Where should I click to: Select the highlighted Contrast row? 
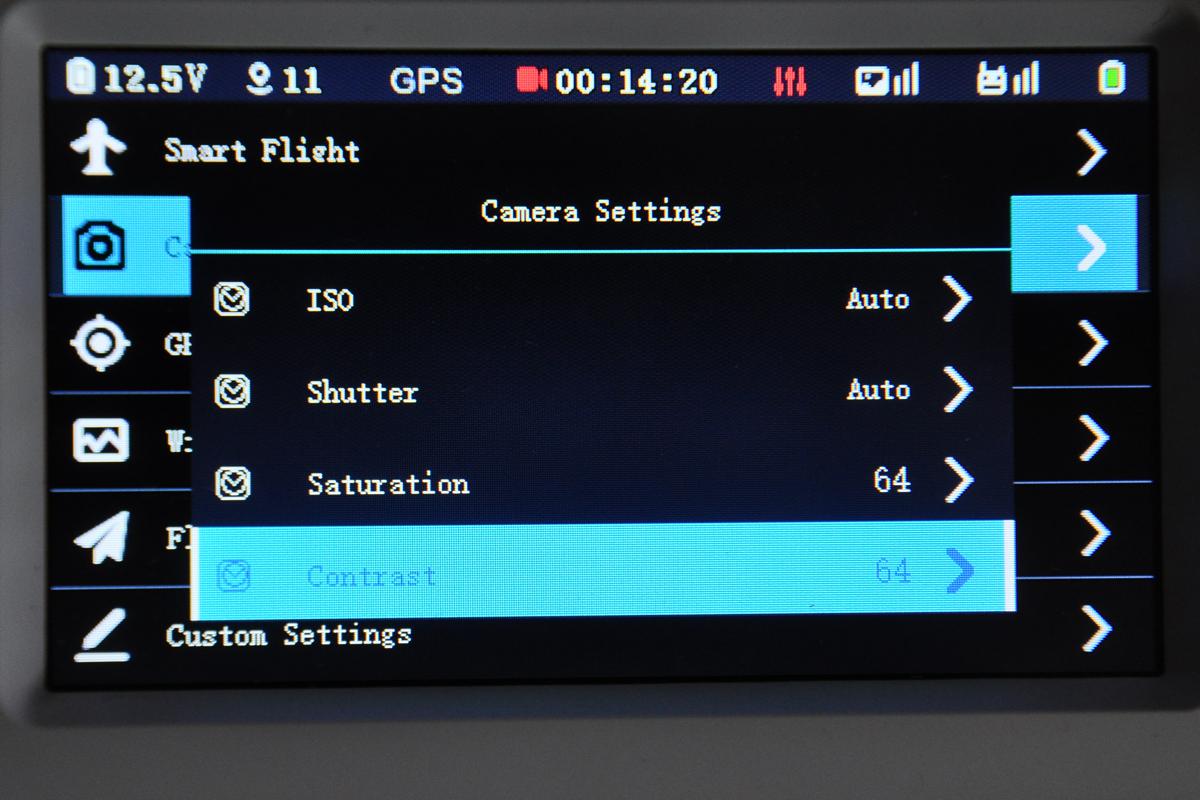point(603,570)
